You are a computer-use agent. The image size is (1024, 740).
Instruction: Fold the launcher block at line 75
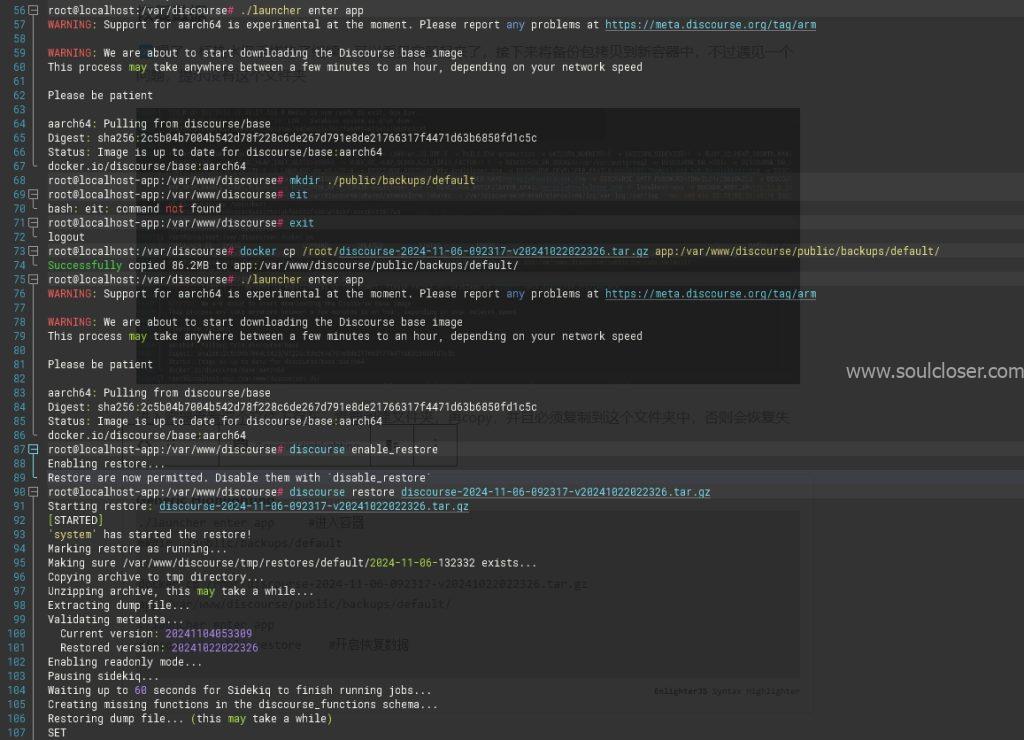[x=34, y=280]
